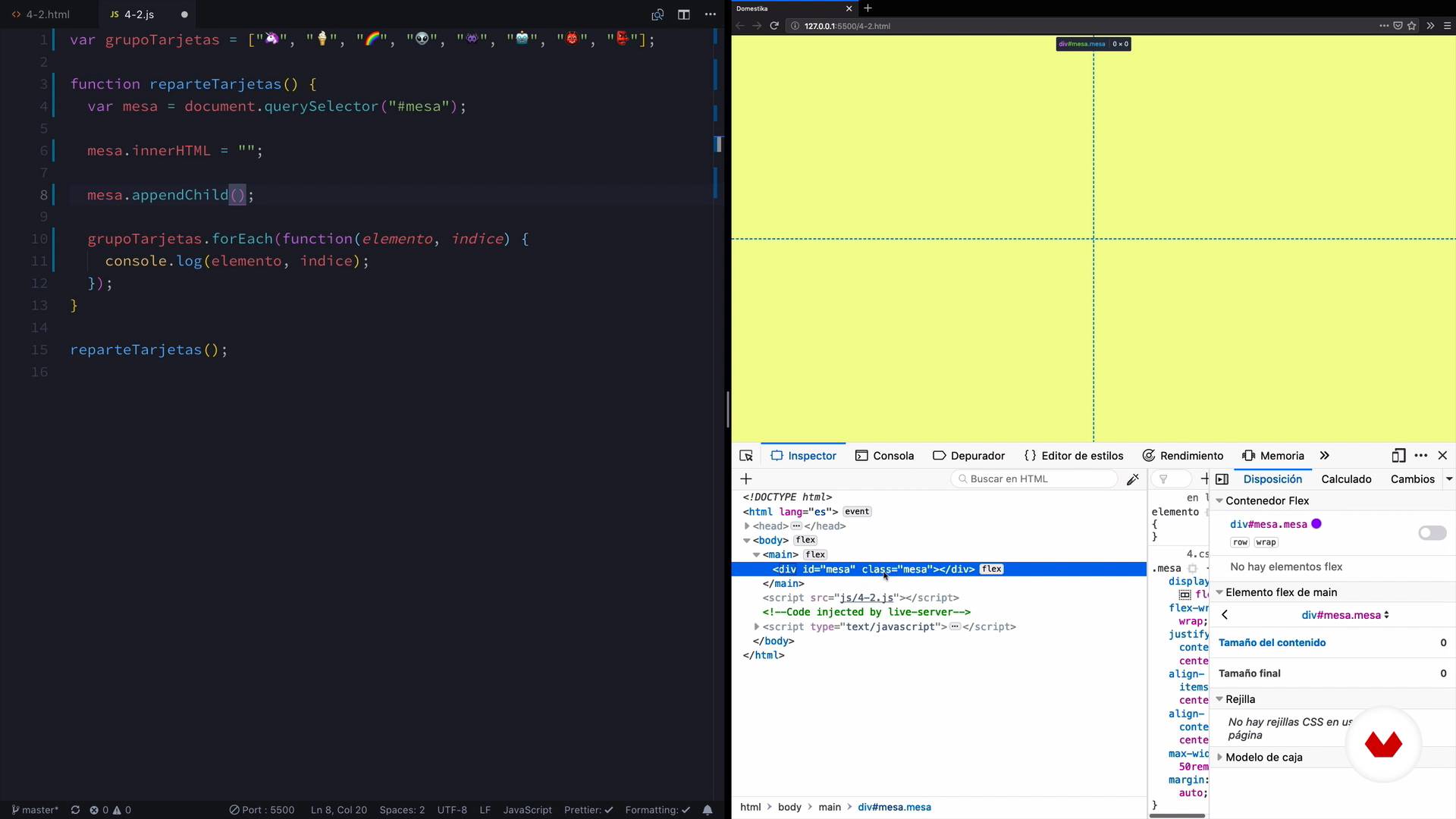
Task: Split the VS Code editor right
Action: pos(683,14)
